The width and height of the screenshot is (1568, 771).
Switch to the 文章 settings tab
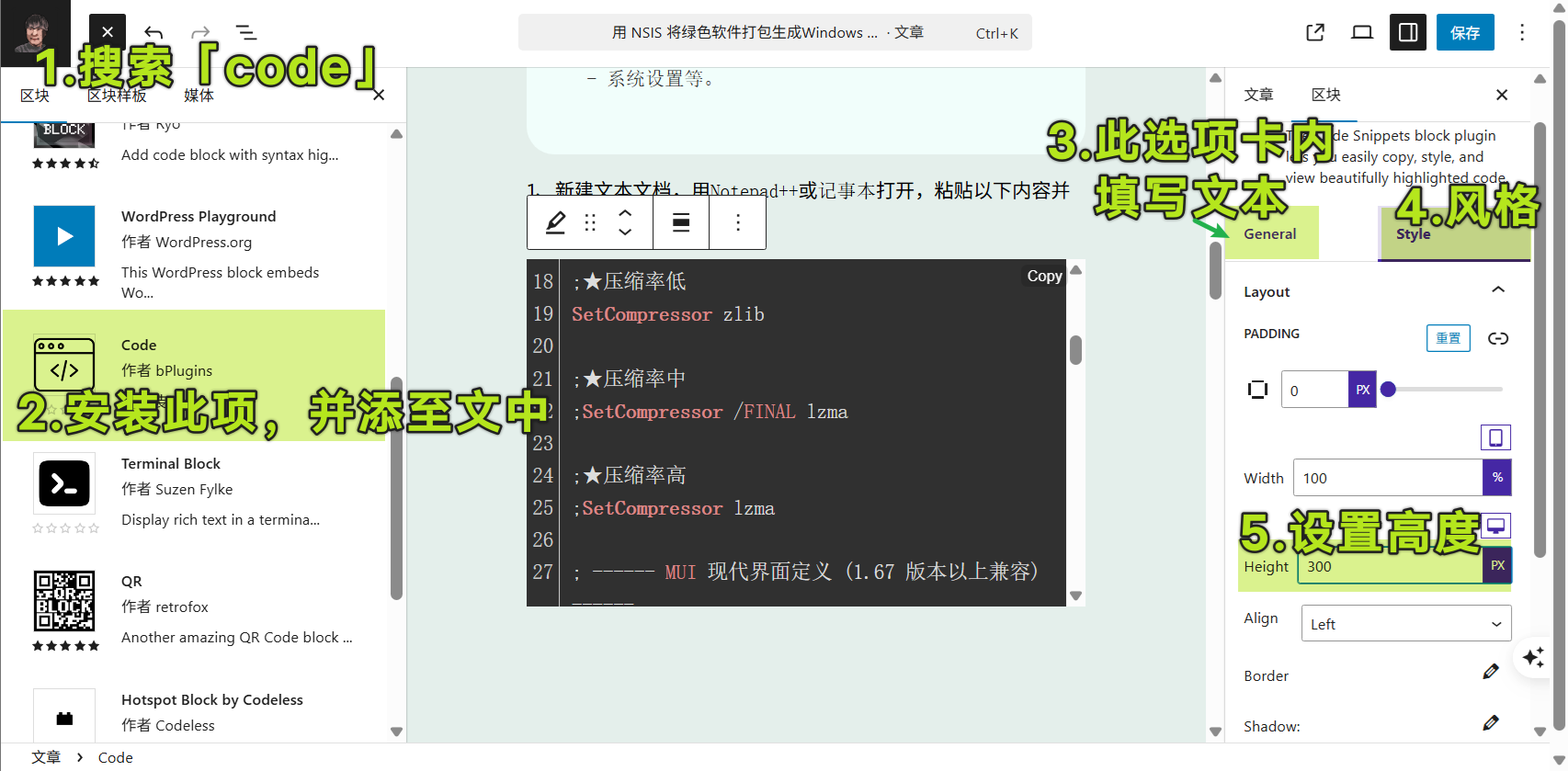tap(1258, 95)
